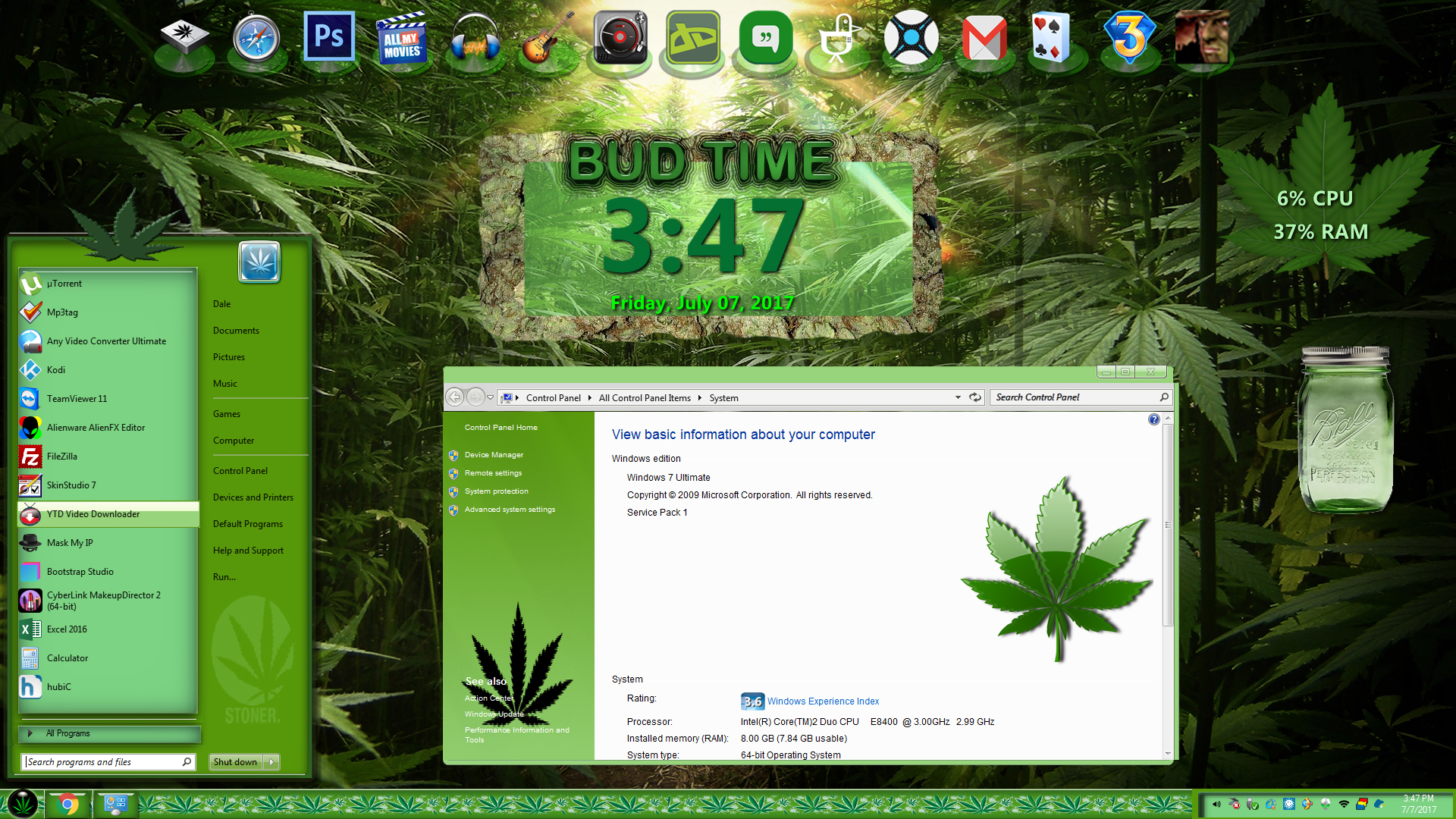
Task: Open Safari from the top dock
Action: click(x=256, y=38)
